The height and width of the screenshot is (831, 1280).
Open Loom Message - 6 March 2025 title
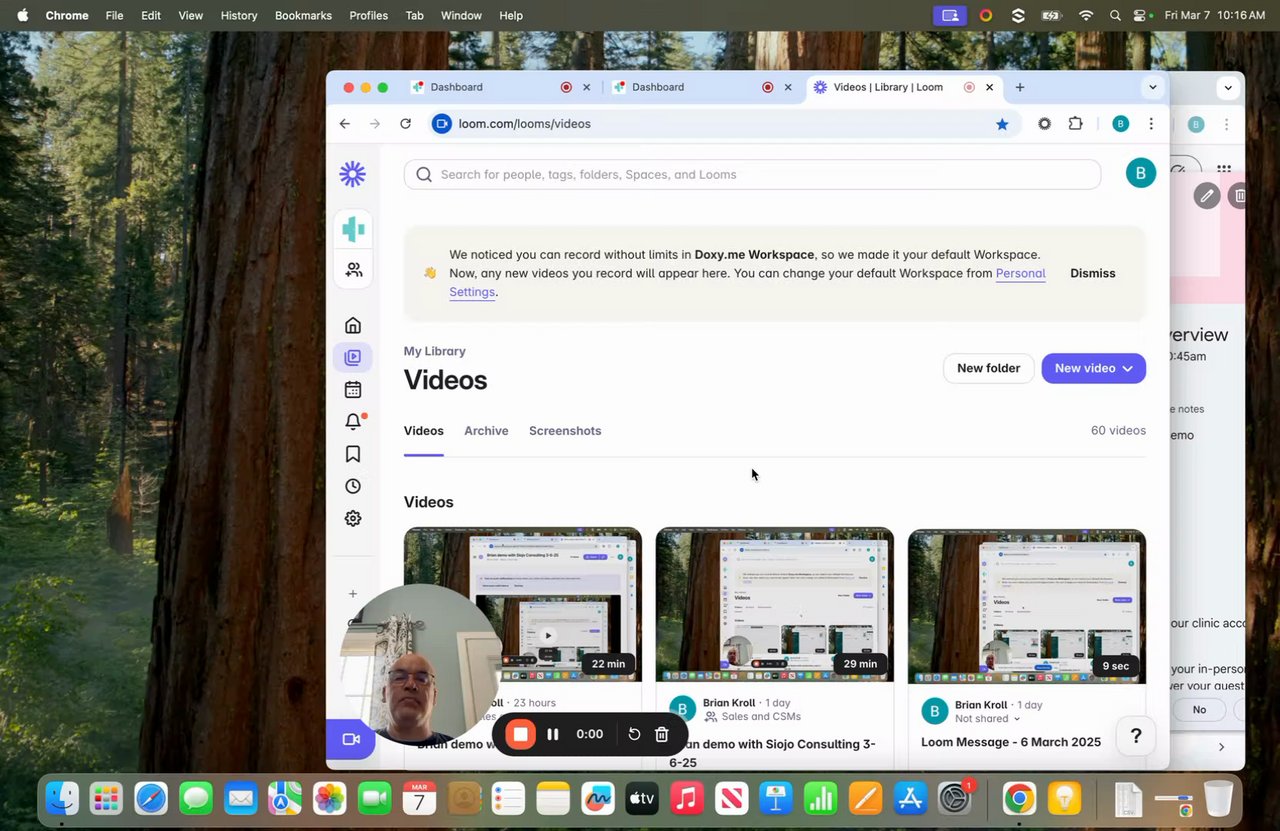tap(1011, 742)
